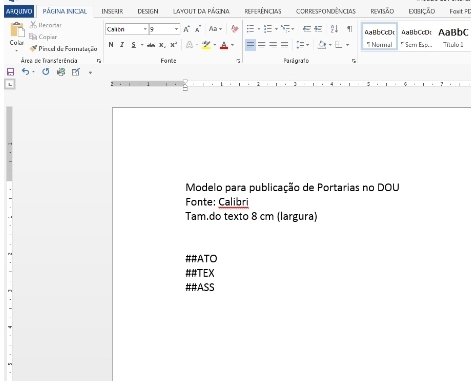Click shading paint bucket icon
The height and width of the screenshot is (381, 471).
[322, 45]
